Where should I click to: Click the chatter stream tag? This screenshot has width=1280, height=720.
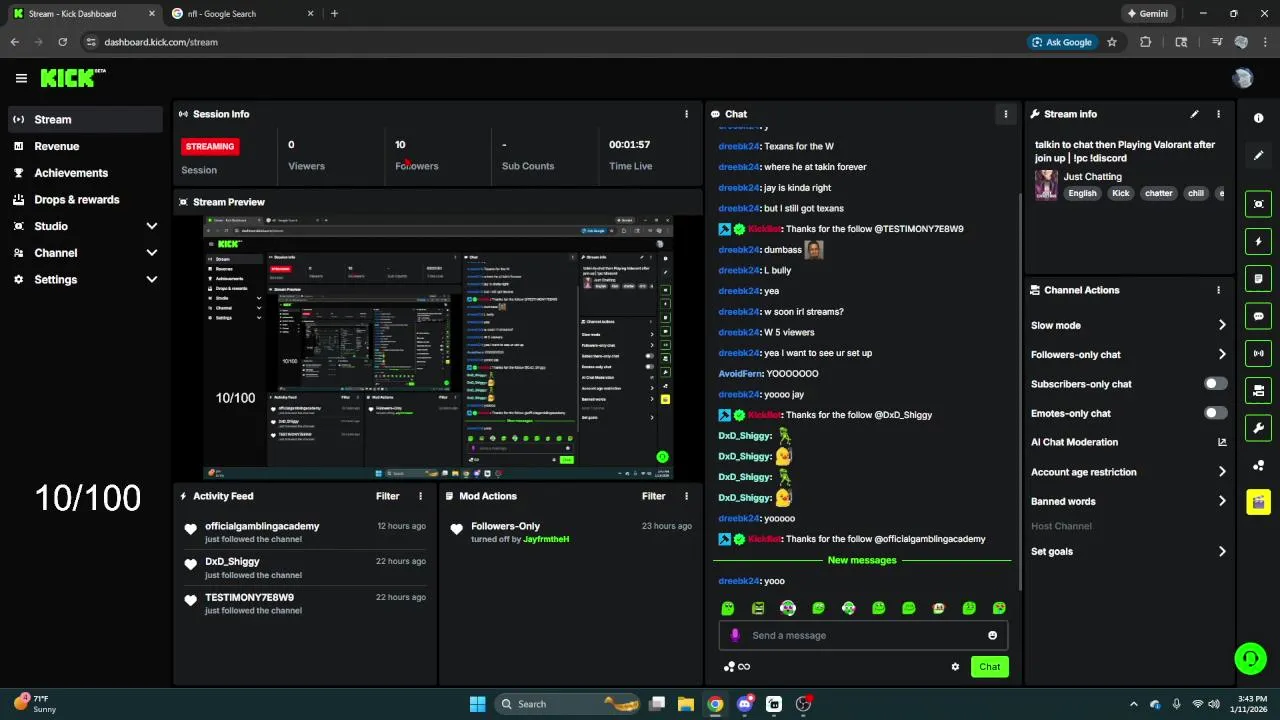1158,193
